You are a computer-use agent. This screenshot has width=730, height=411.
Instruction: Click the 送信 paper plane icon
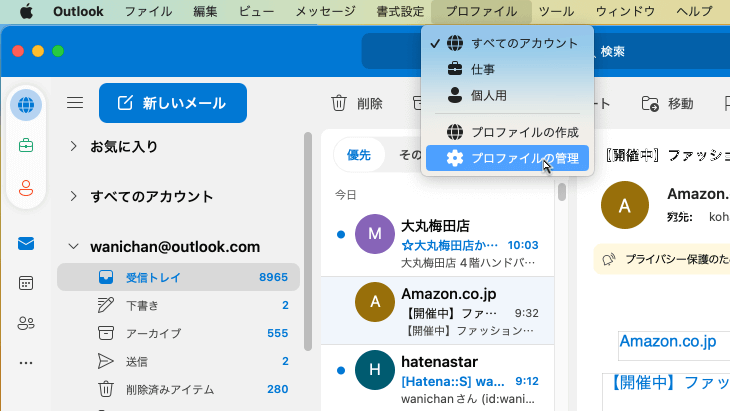106,361
